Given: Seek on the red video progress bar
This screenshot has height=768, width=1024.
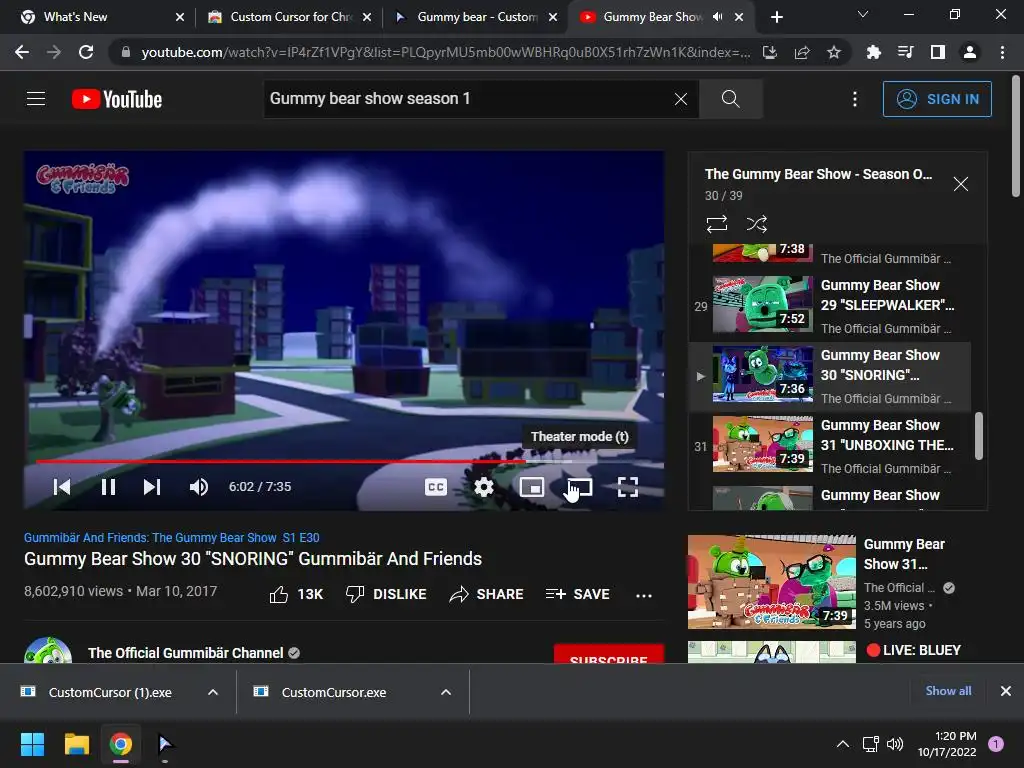Looking at the screenshot, I should (x=281, y=461).
